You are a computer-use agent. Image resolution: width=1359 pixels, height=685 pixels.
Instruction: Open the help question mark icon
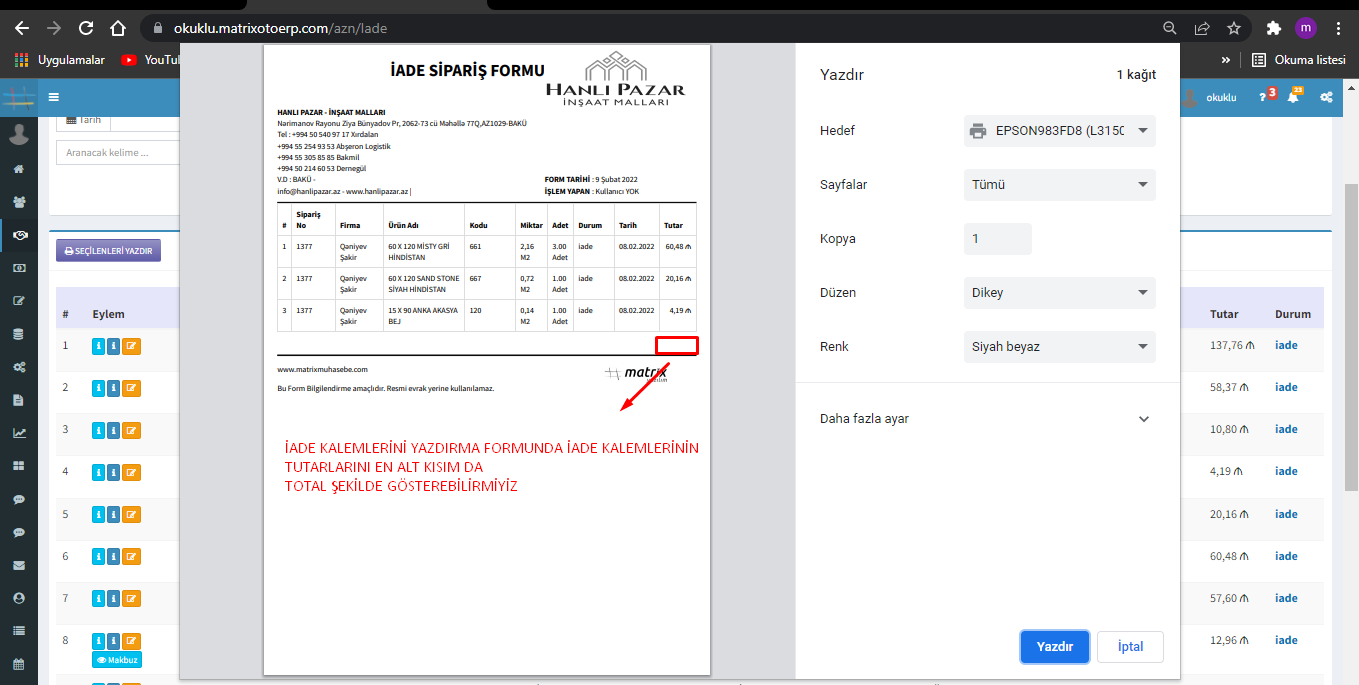[1264, 98]
